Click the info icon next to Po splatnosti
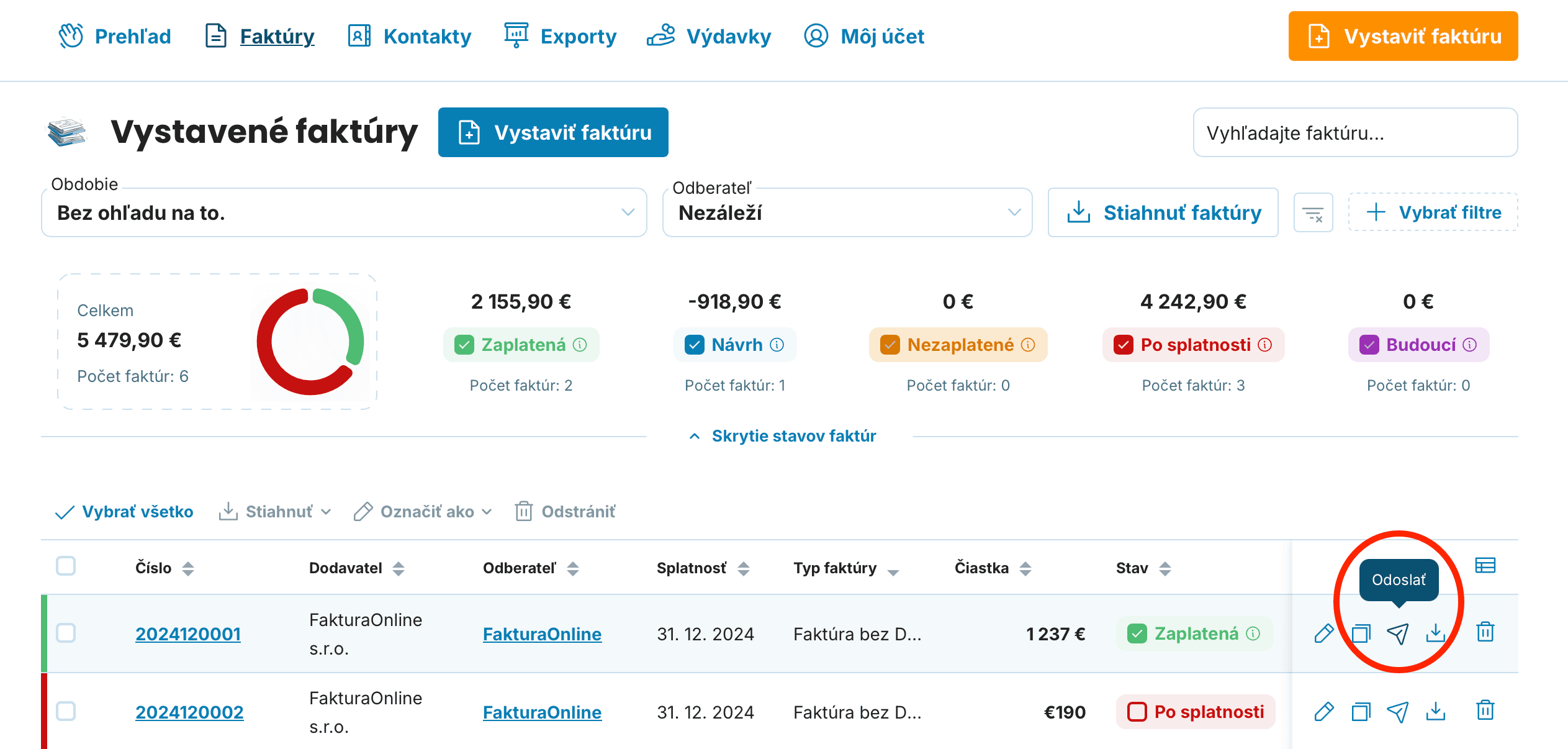1568x749 pixels. 1265,345
